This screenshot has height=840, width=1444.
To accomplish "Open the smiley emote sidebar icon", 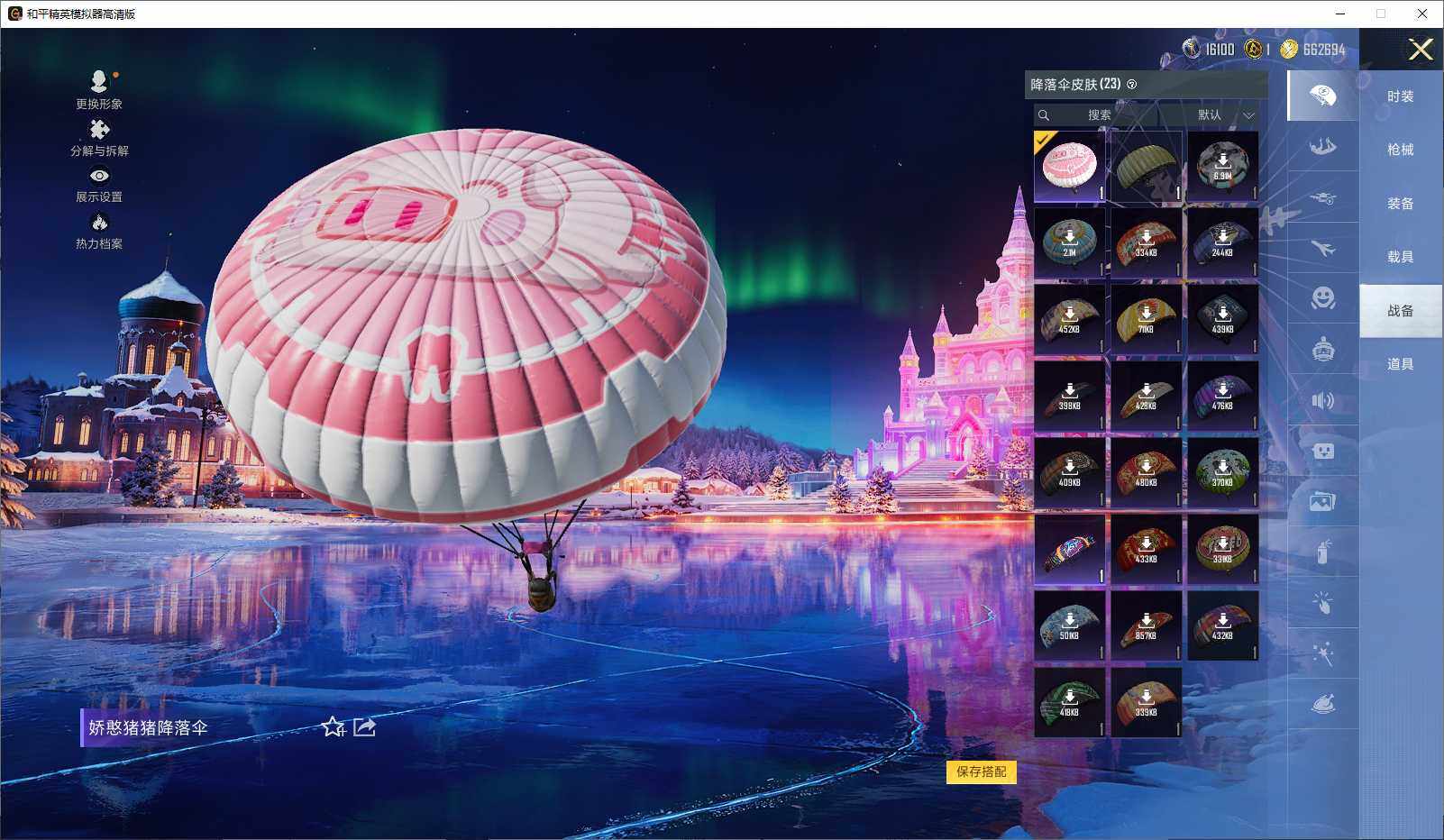I will [x=1322, y=298].
